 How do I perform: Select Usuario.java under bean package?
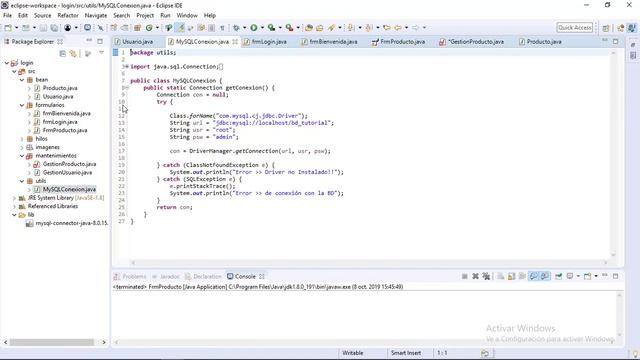pos(58,97)
